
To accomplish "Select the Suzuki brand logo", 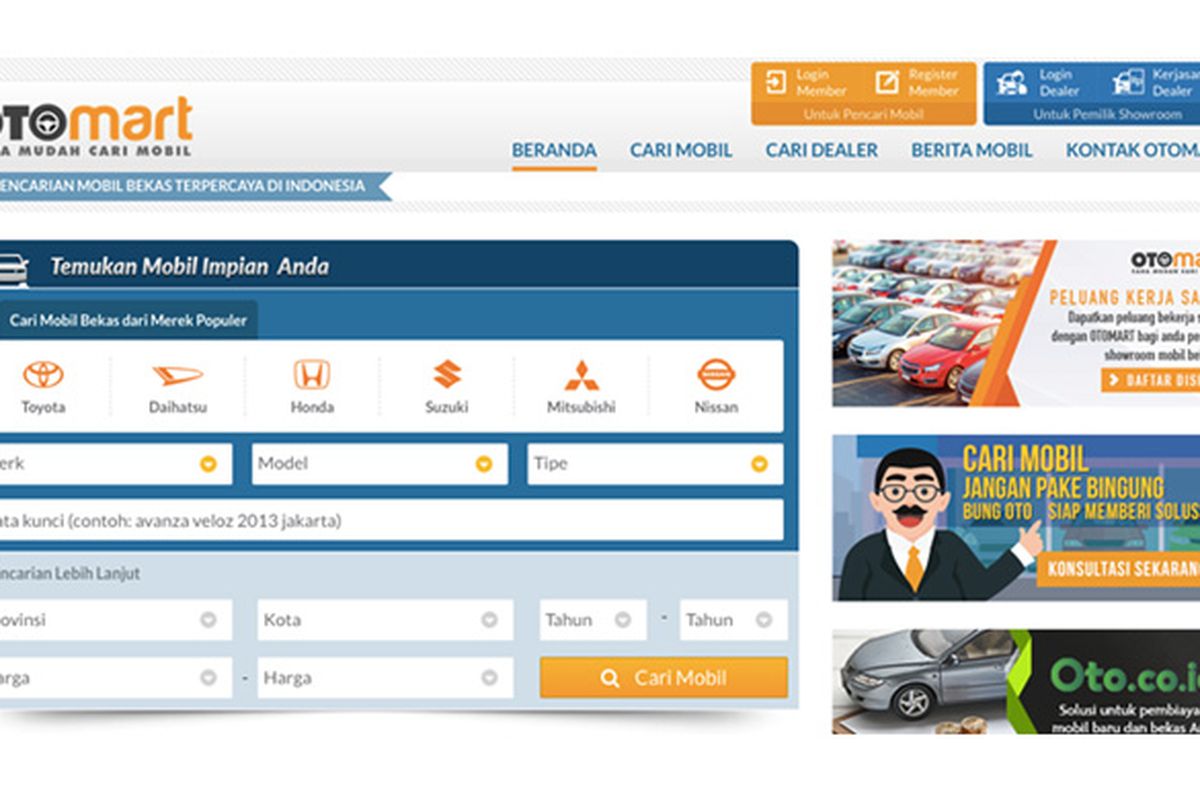I will click(447, 376).
